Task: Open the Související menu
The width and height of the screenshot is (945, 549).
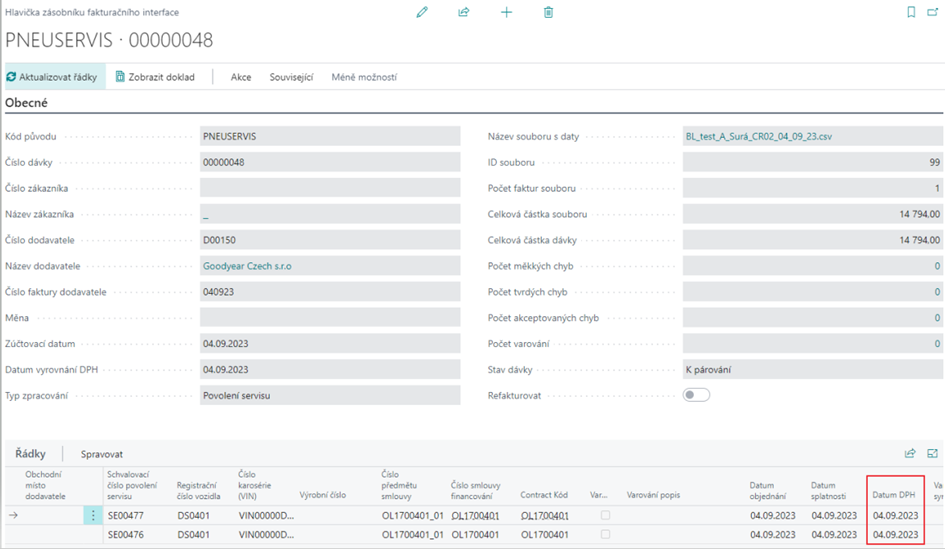Action: 291,77
